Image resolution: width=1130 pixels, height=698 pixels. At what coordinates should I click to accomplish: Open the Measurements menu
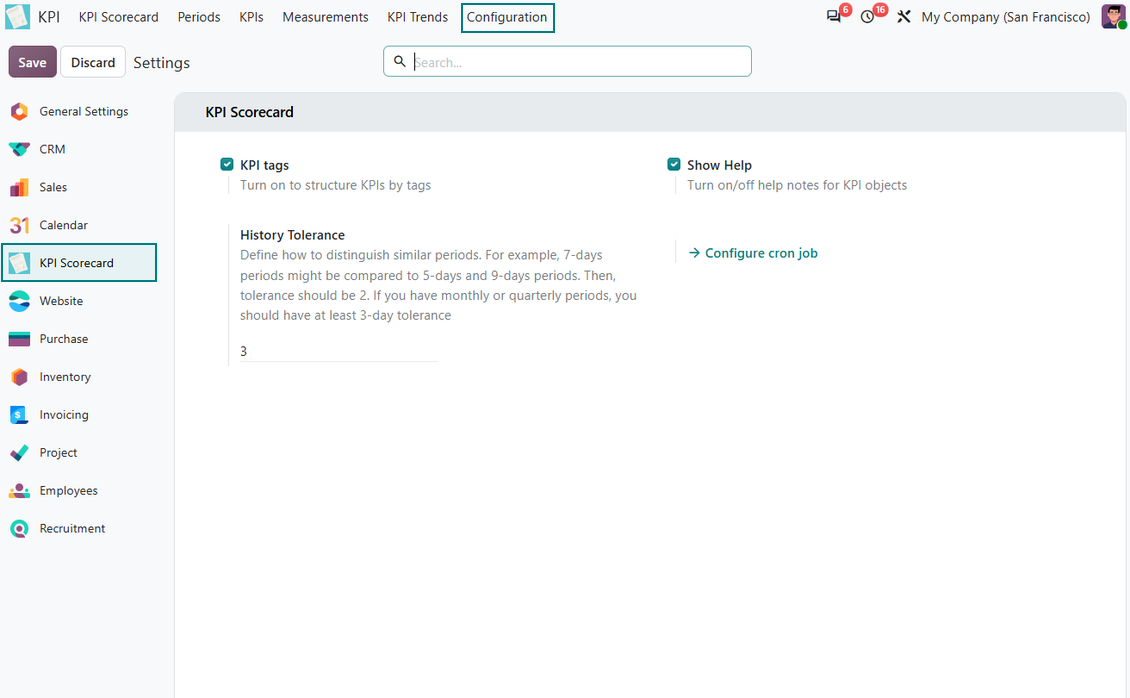tap(325, 17)
